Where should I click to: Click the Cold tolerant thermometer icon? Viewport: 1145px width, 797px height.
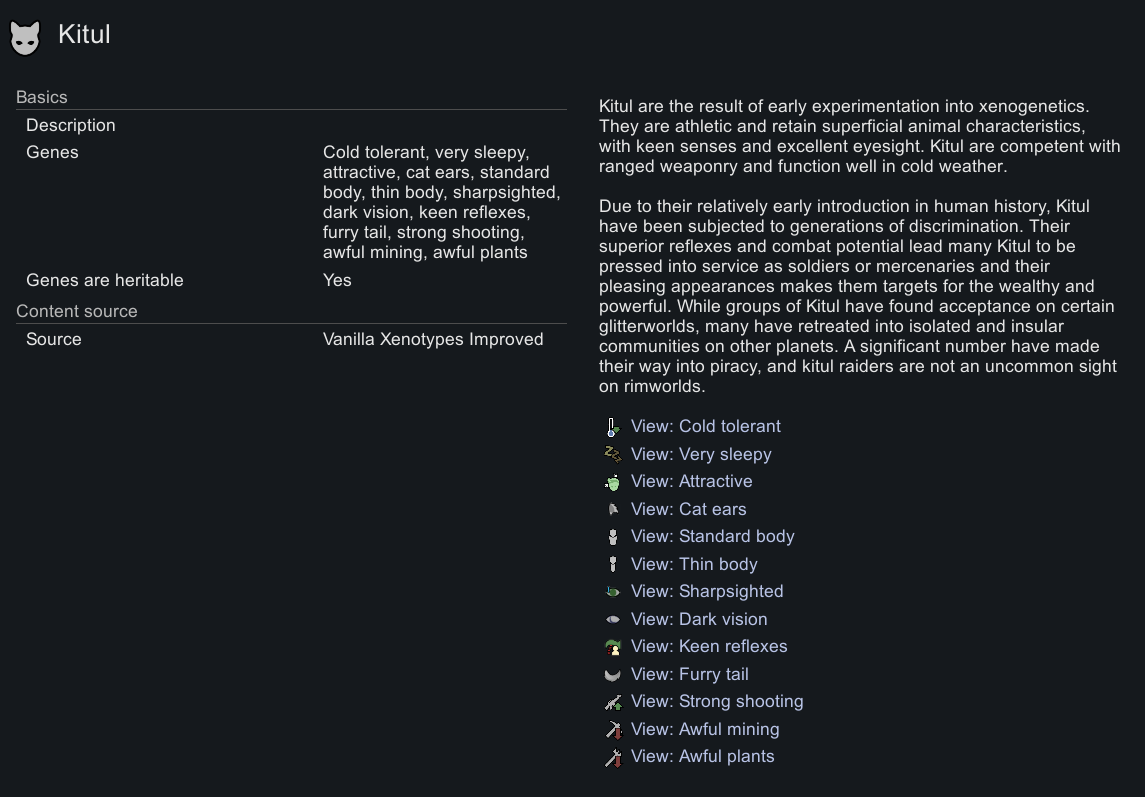[x=613, y=427]
